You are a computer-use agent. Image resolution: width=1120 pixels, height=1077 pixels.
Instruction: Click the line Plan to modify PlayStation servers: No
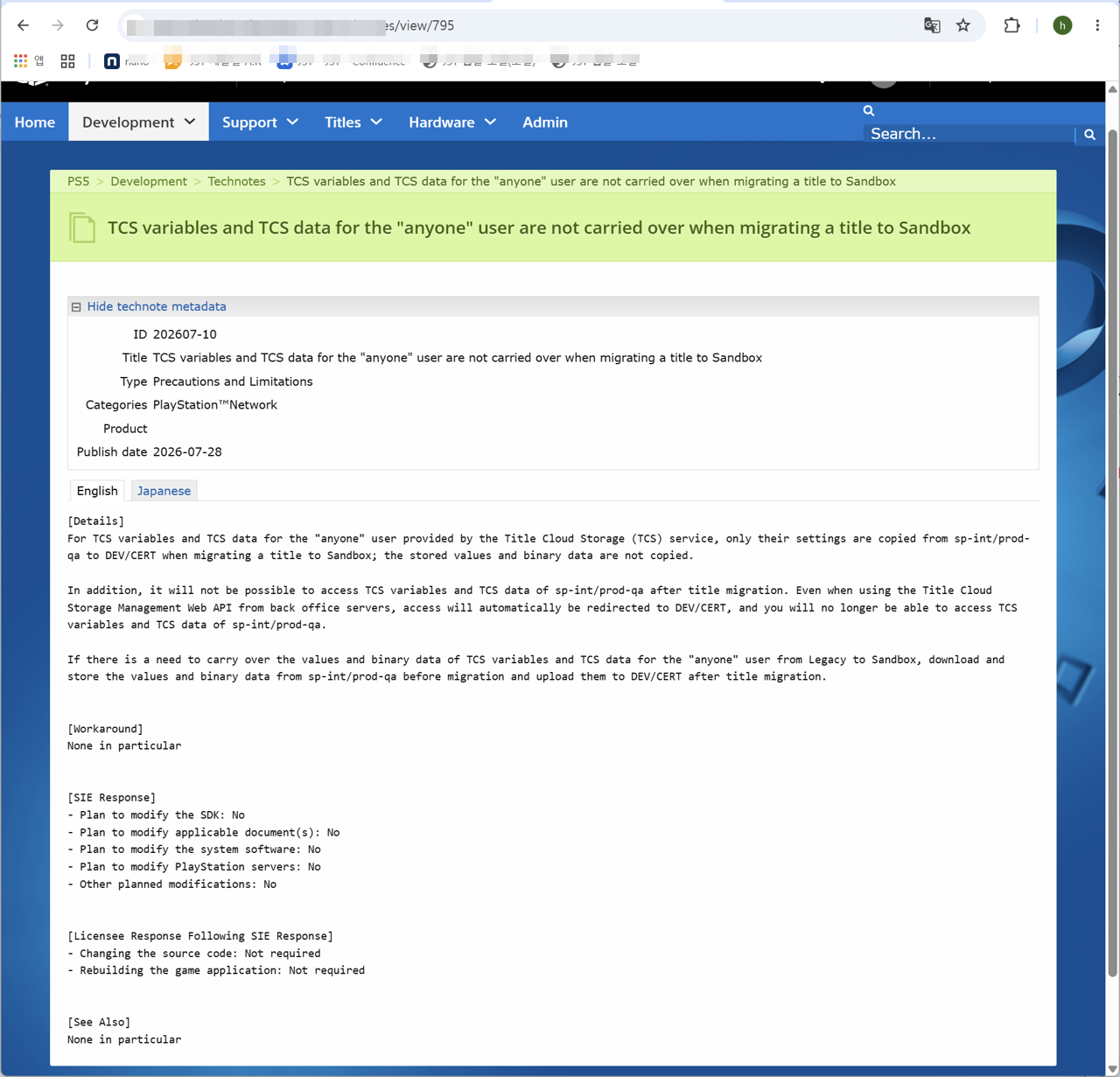pos(194,867)
